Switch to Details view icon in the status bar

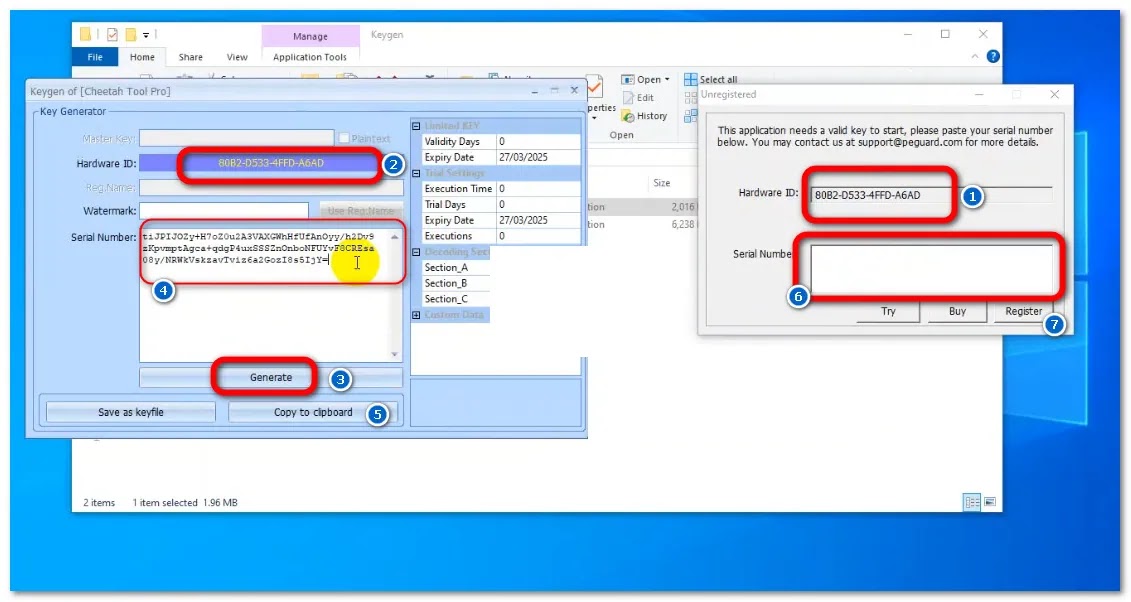pyautogui.click(x=972, y=503)
